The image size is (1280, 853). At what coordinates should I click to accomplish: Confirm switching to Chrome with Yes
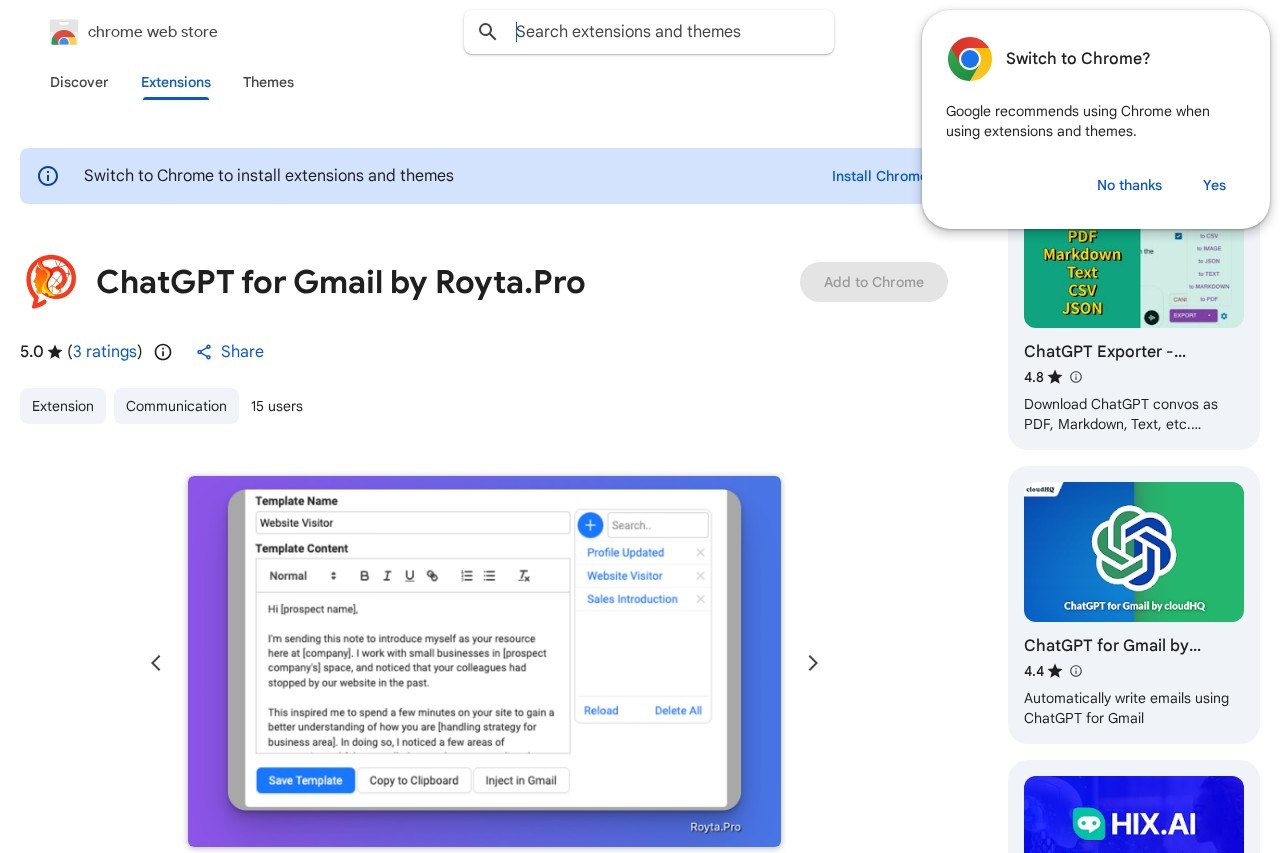[x=1214, y=185]
